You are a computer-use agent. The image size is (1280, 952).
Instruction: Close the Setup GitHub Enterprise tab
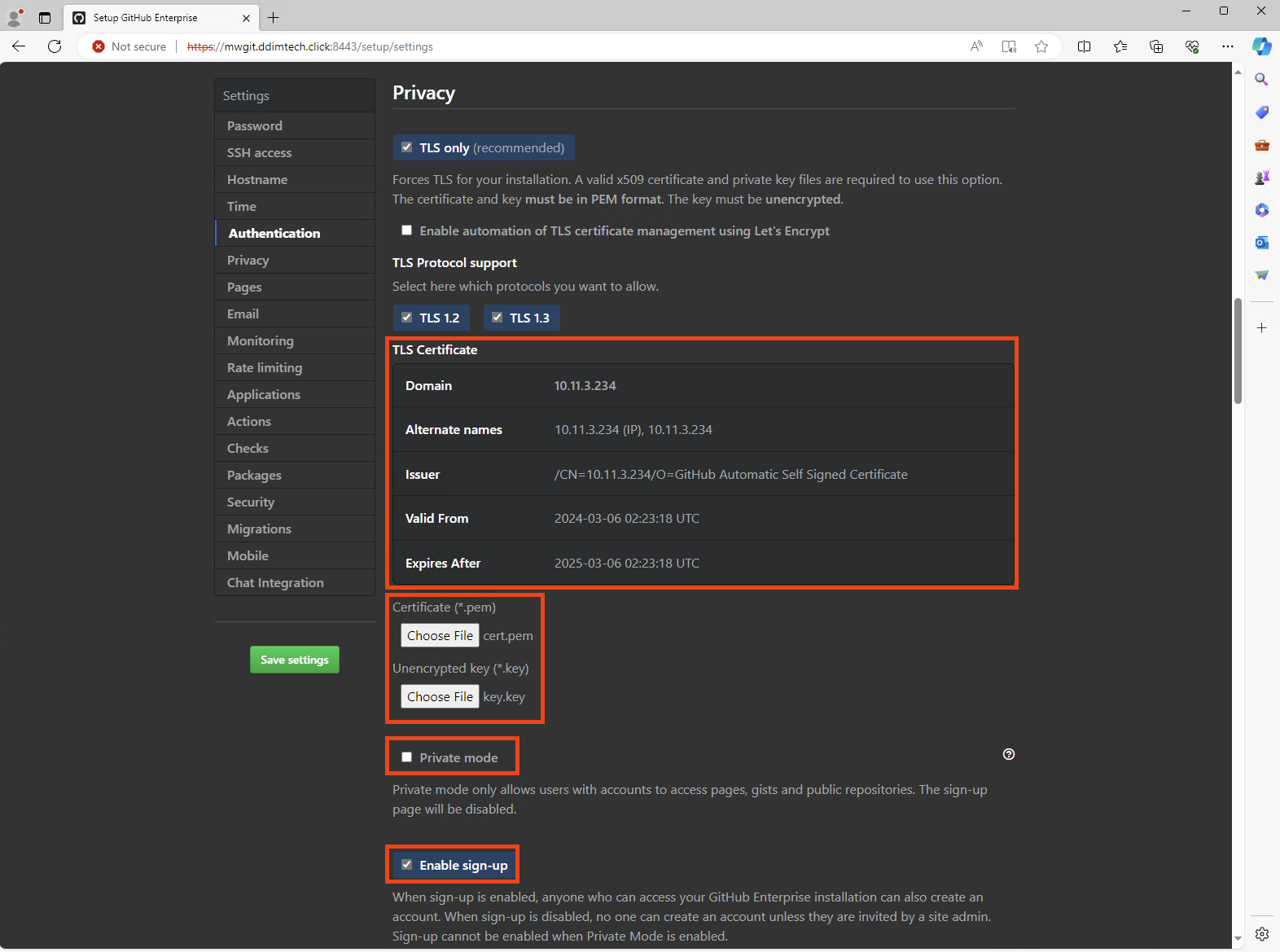tap(246, 17)
